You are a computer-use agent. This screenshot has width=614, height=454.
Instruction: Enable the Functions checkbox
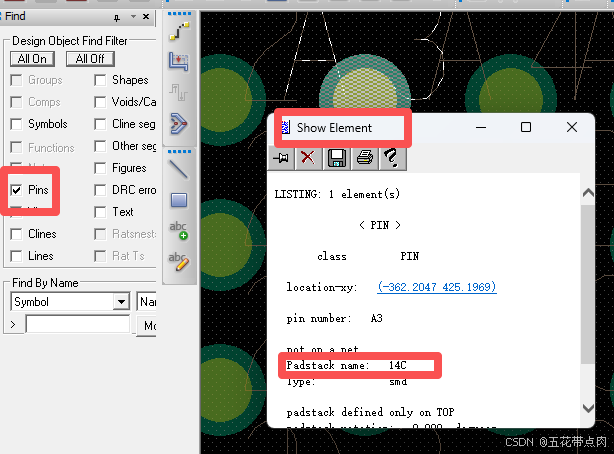click(x=16, y=148)
